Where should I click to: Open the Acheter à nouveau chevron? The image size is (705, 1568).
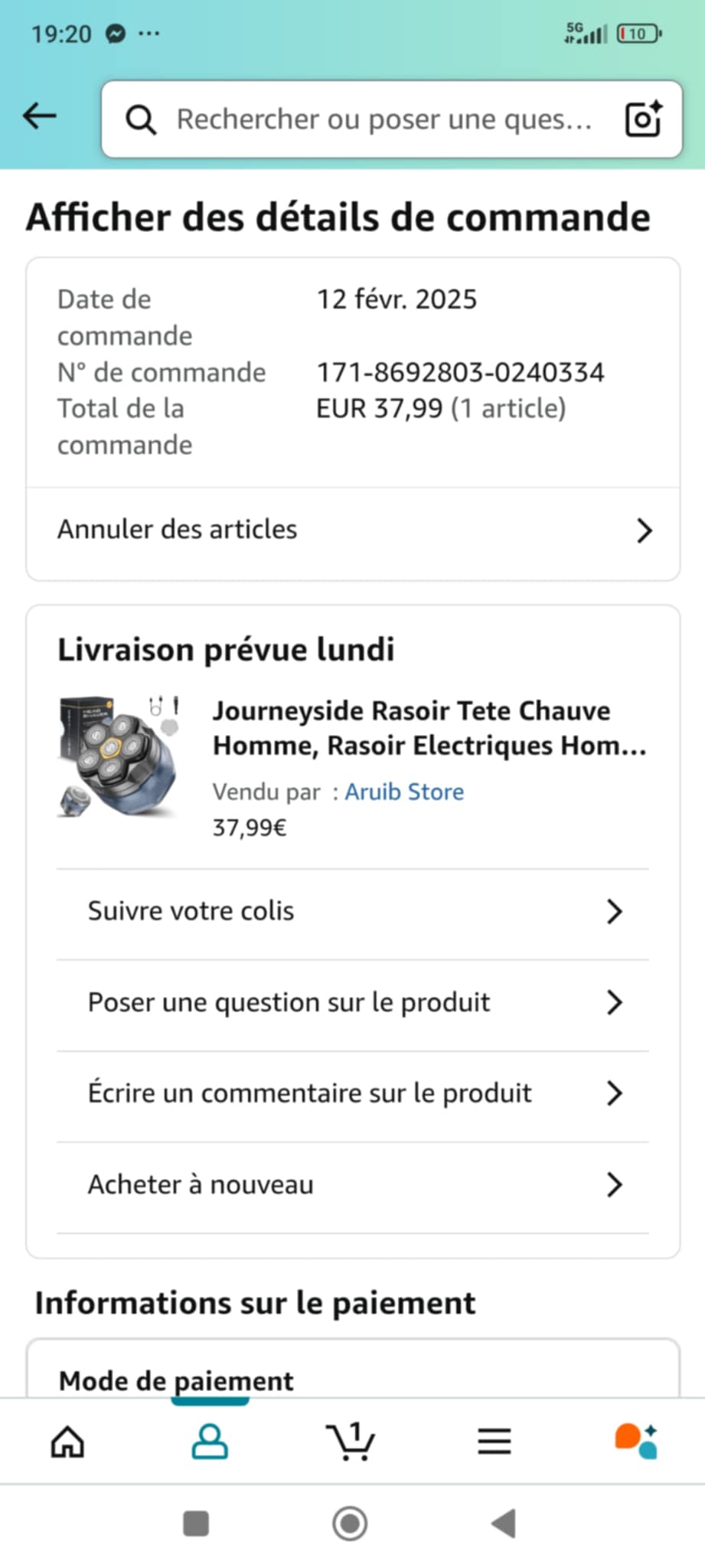614,1185
